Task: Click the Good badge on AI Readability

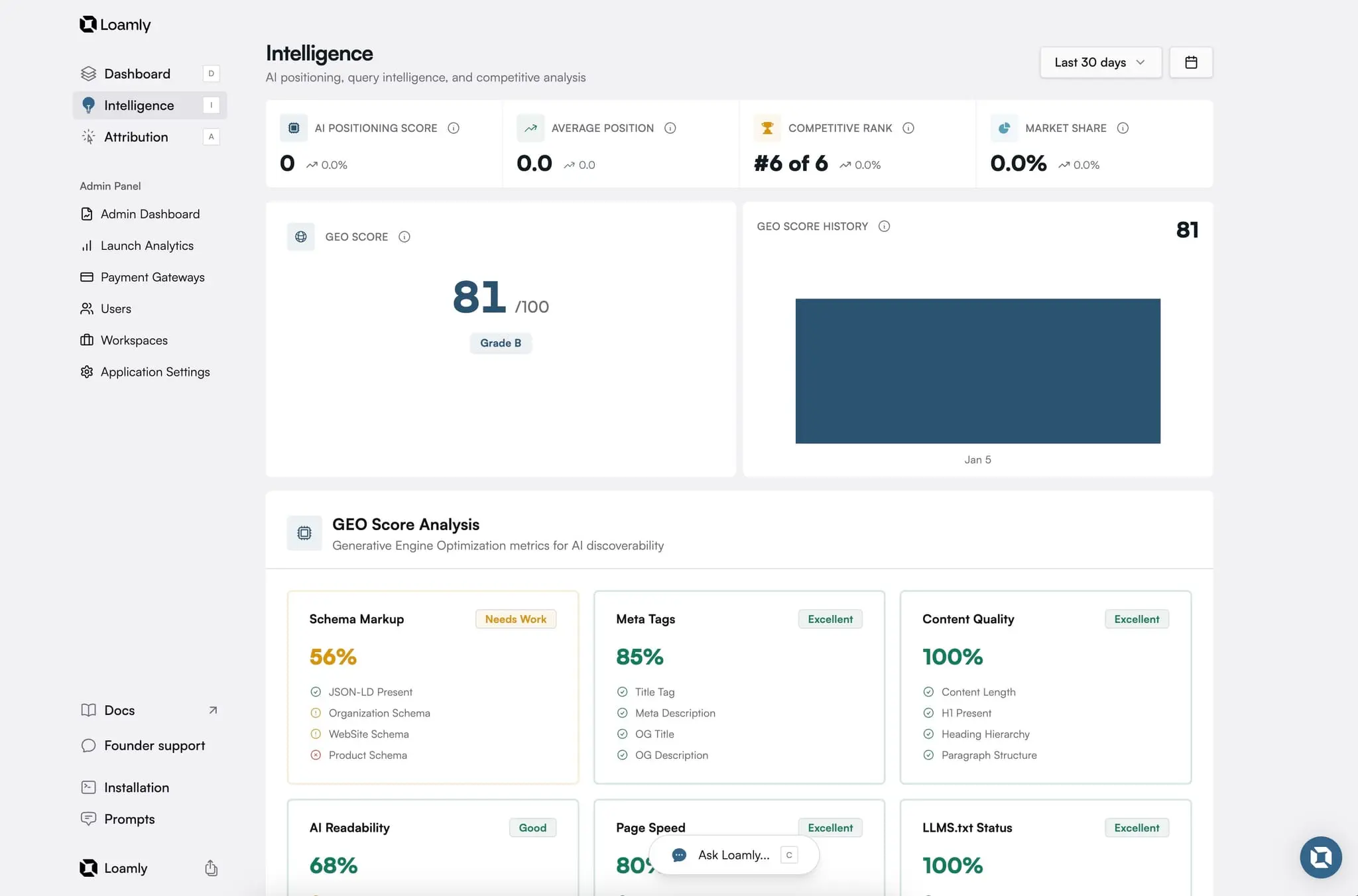Action: point(532,828)
